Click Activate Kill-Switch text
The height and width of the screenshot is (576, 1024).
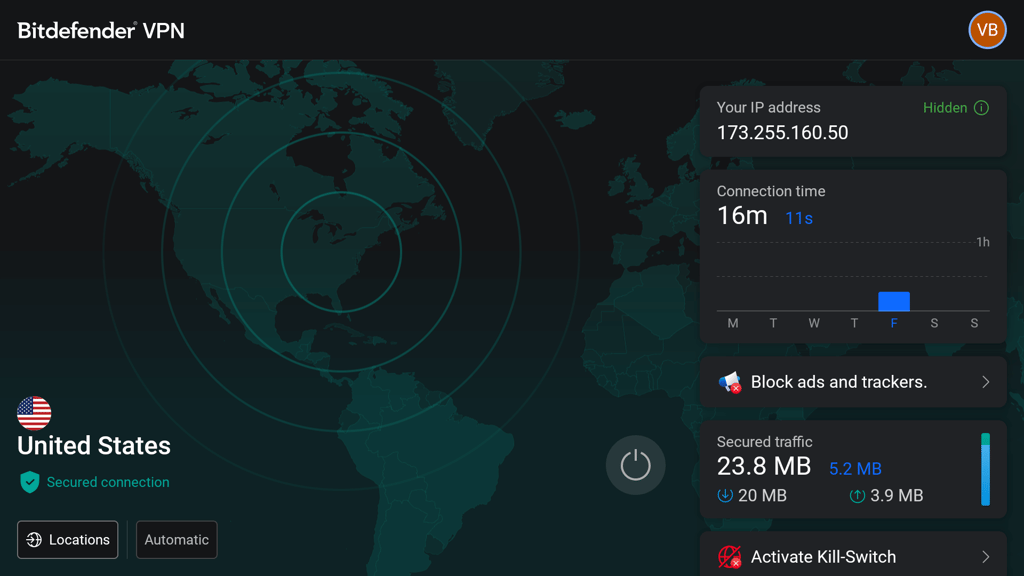(x=824, y=557)
